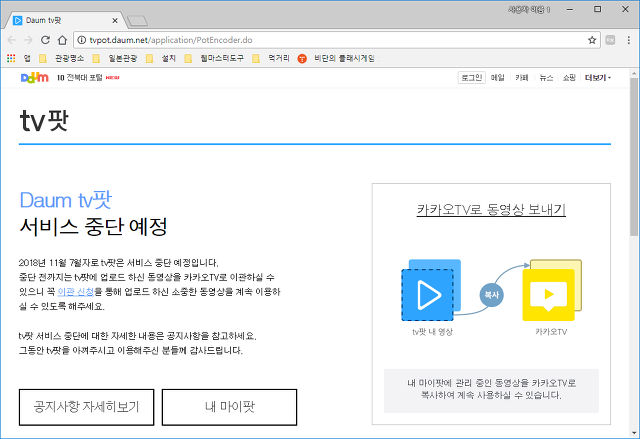Open the 비단의 플래시게임 bookmark
Viewport: 640px width, 439px height.
tap(338, 58)
